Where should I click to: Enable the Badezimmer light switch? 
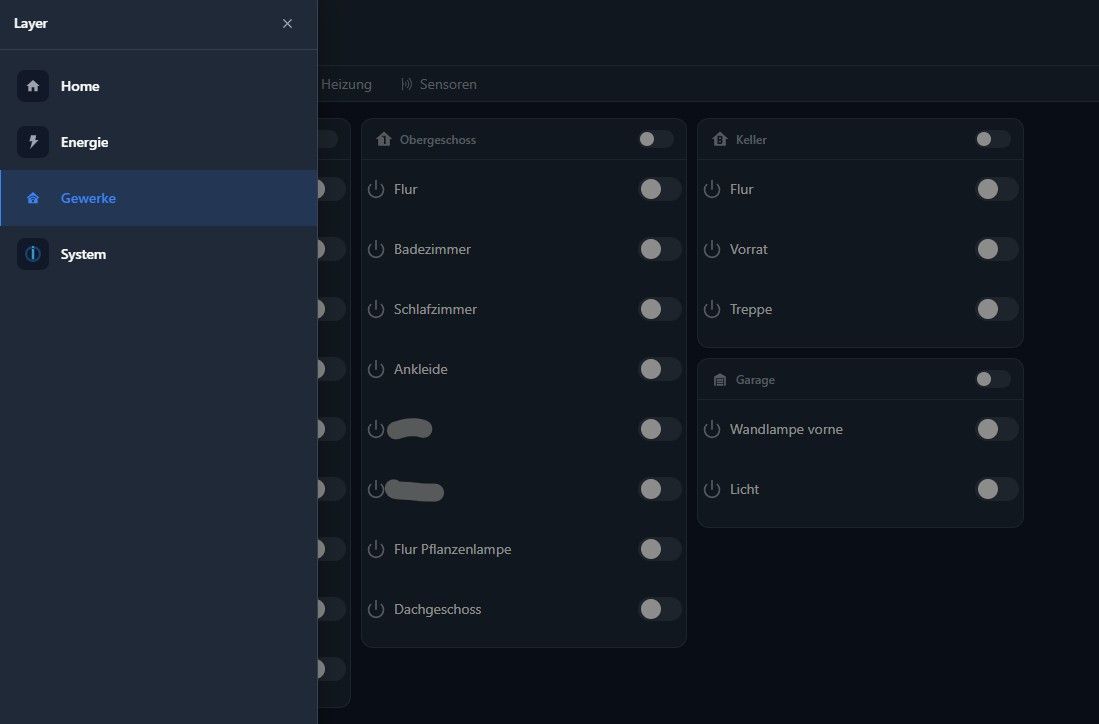(660, 249)
